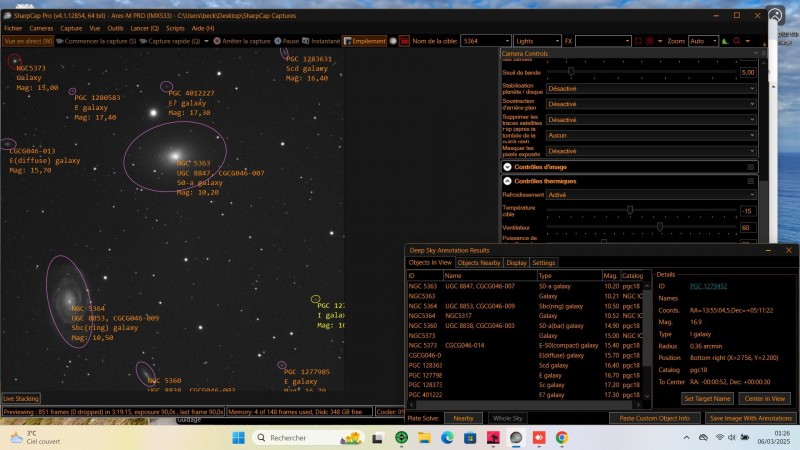Click the Center in View button
800x450 pixels.
[x=739, y=398]
